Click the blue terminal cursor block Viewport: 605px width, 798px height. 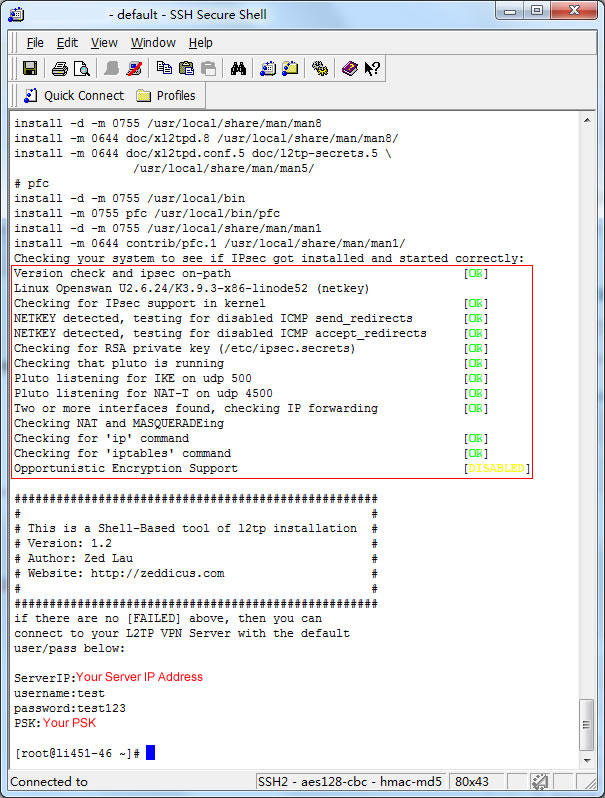tap(150, 753)
